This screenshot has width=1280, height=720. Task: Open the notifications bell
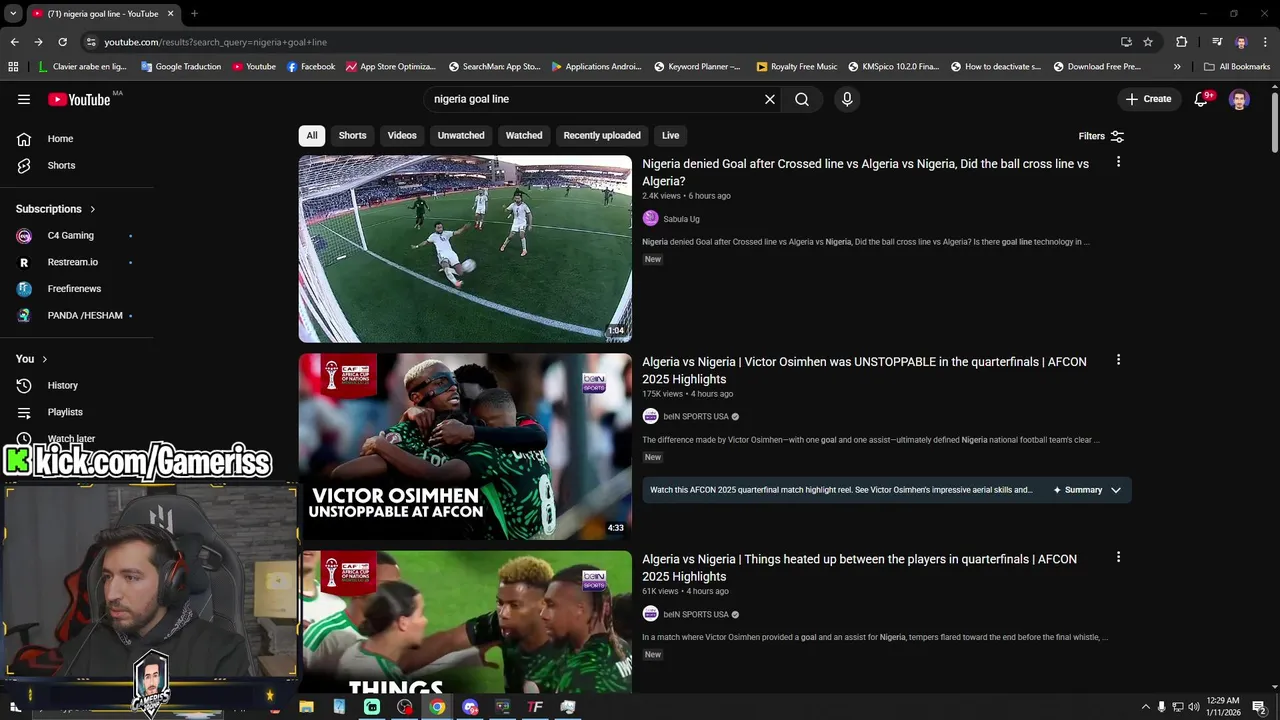[1202, 99]
